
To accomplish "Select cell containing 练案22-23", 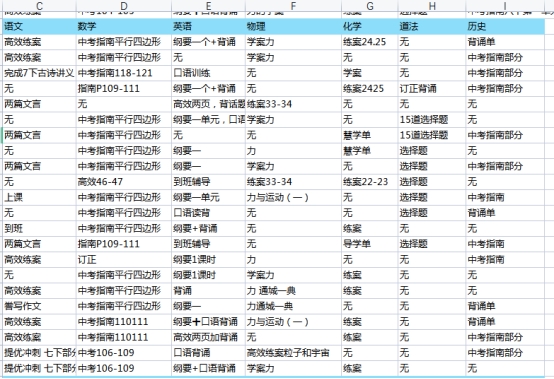I will pyautogui.click(x=370, y=182).
